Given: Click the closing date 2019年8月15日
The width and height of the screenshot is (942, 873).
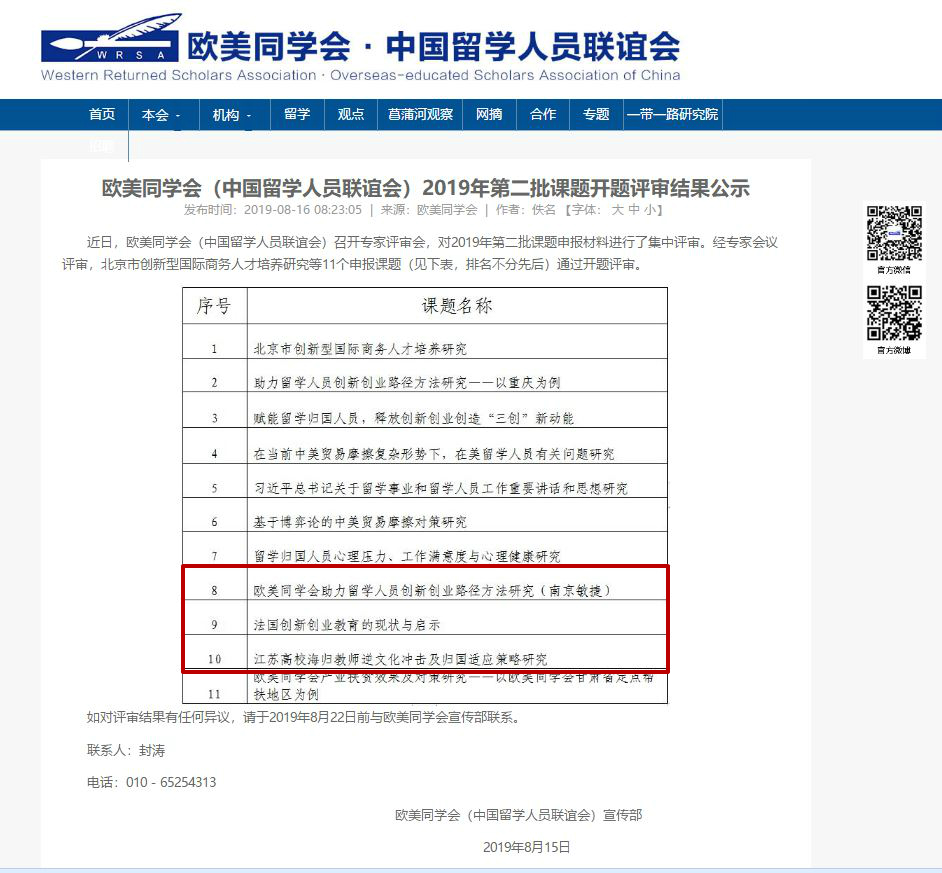Looking at the screenshot, I should click(x=526, y=847).
